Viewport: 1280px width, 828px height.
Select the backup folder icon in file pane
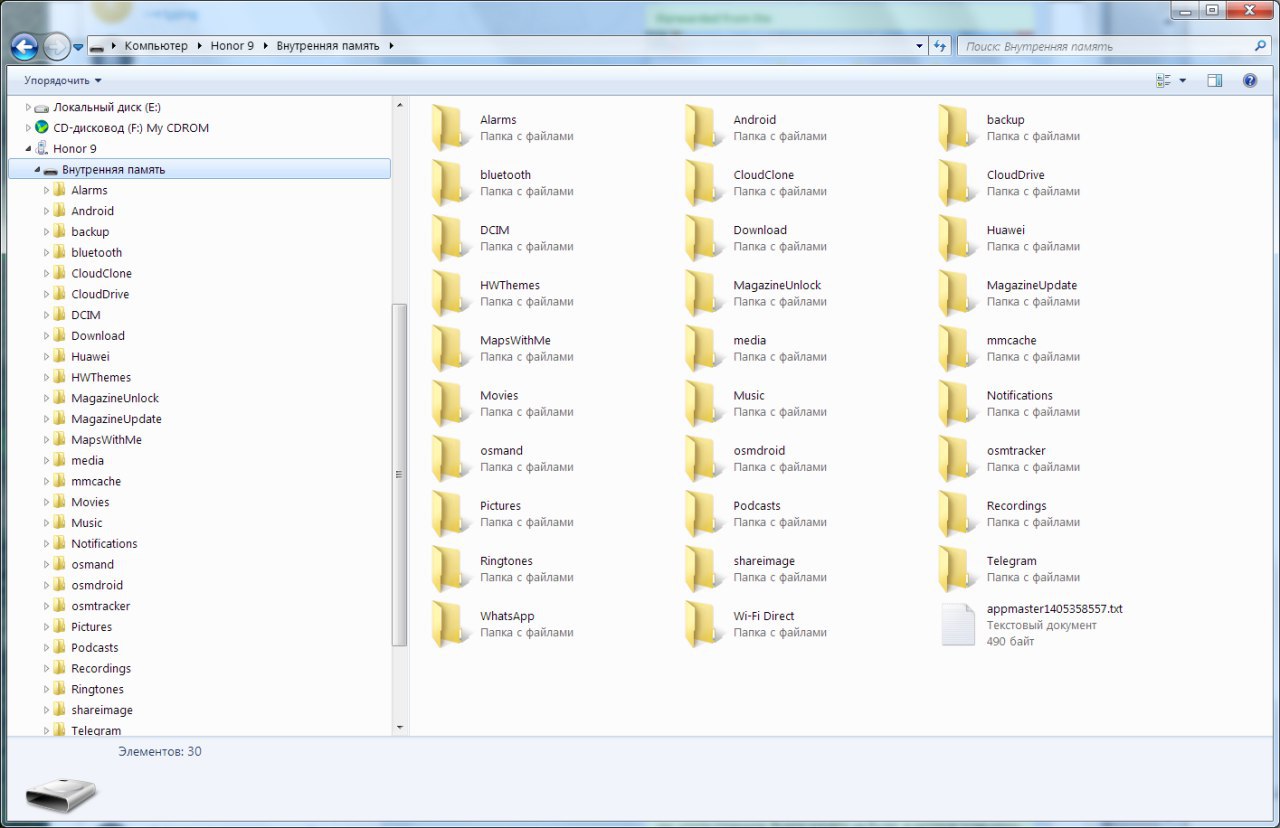(x=958, y=128)
